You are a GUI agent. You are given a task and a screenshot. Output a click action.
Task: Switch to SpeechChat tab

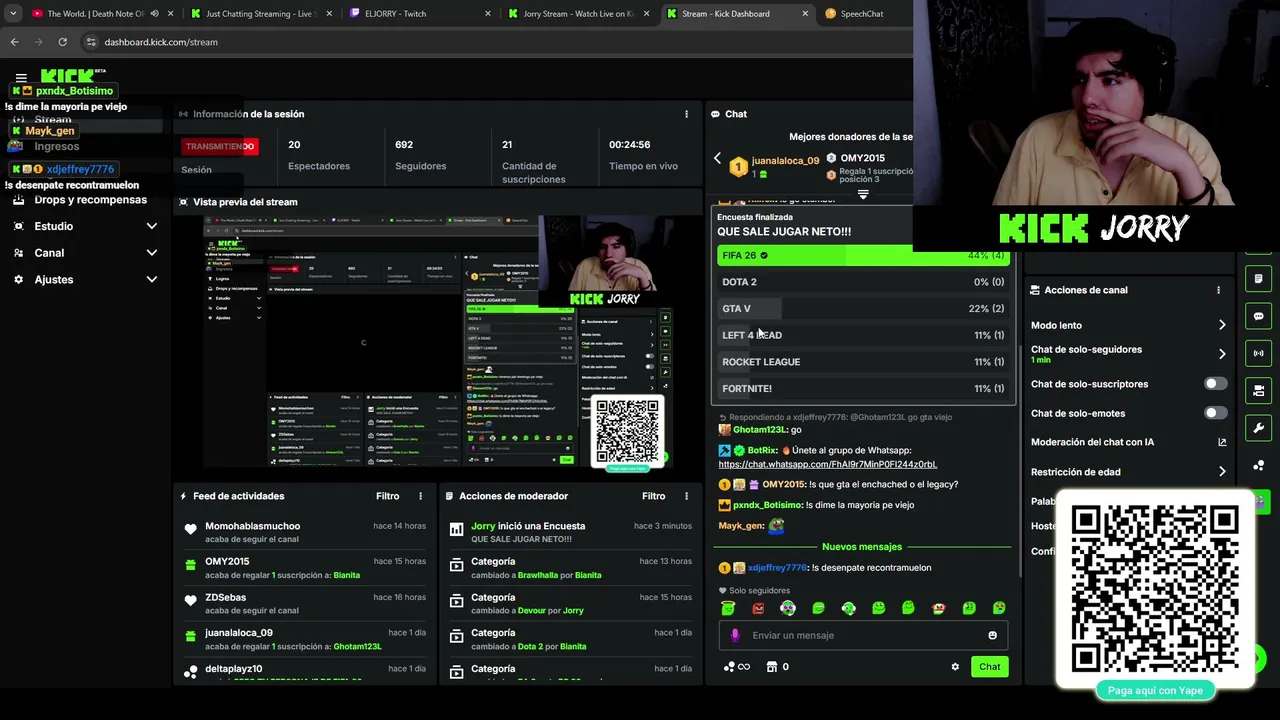point(861,14)
